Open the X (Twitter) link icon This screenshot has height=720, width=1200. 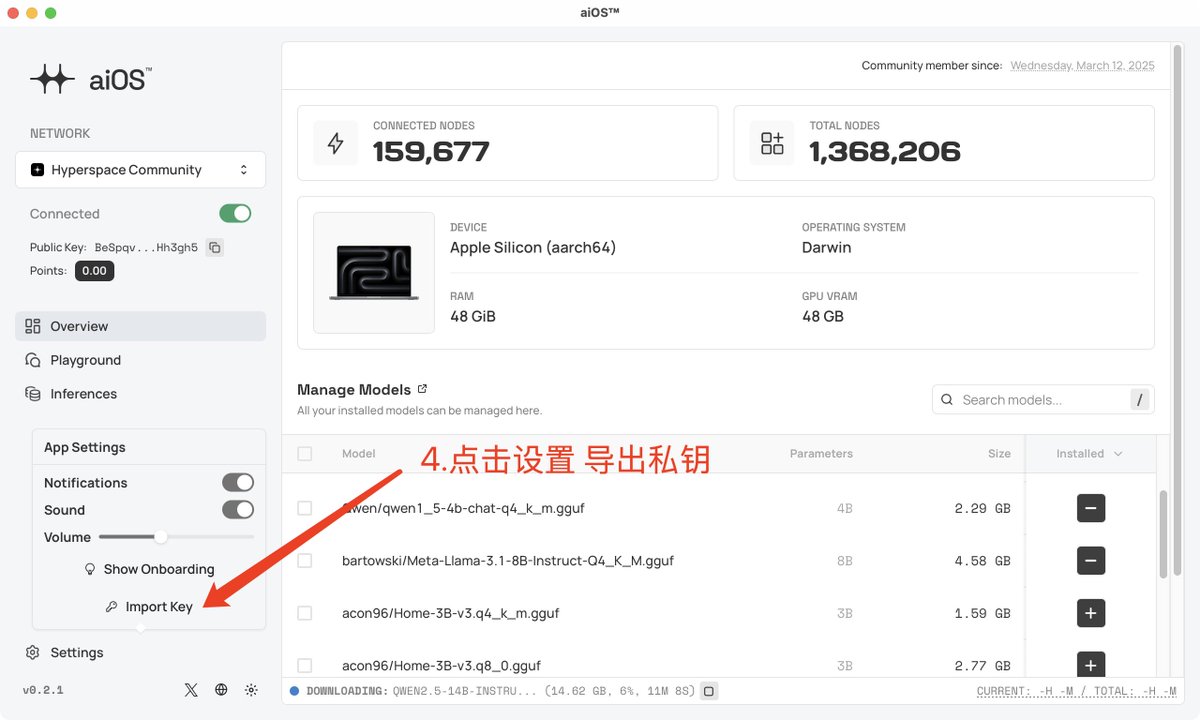[x=191, y=690]
